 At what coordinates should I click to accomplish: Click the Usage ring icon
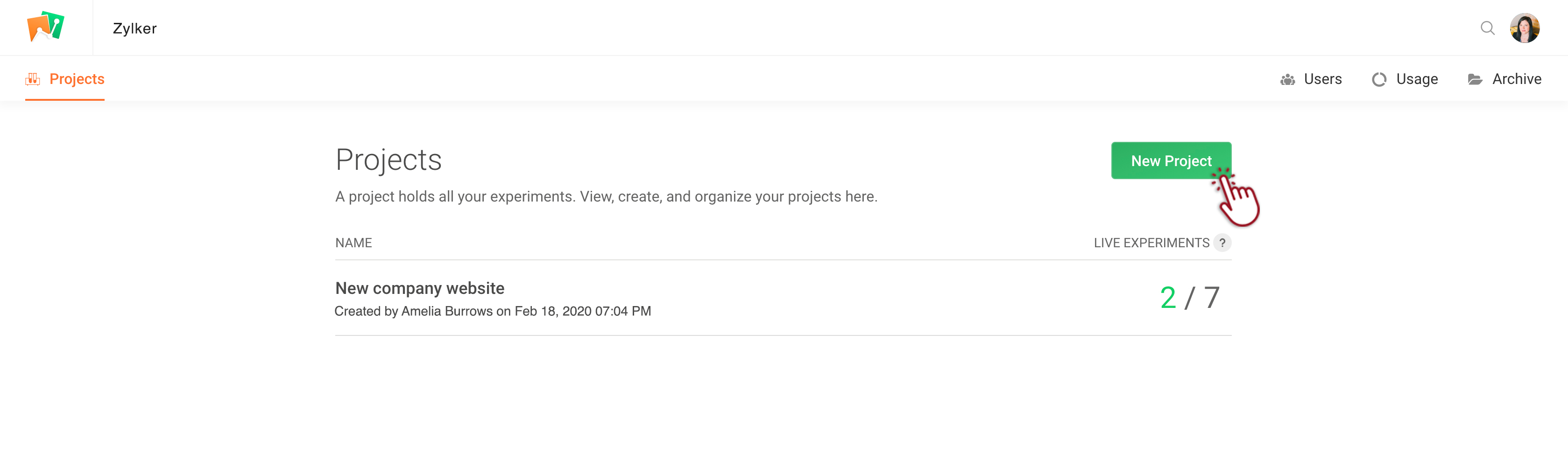(1379, 80)
